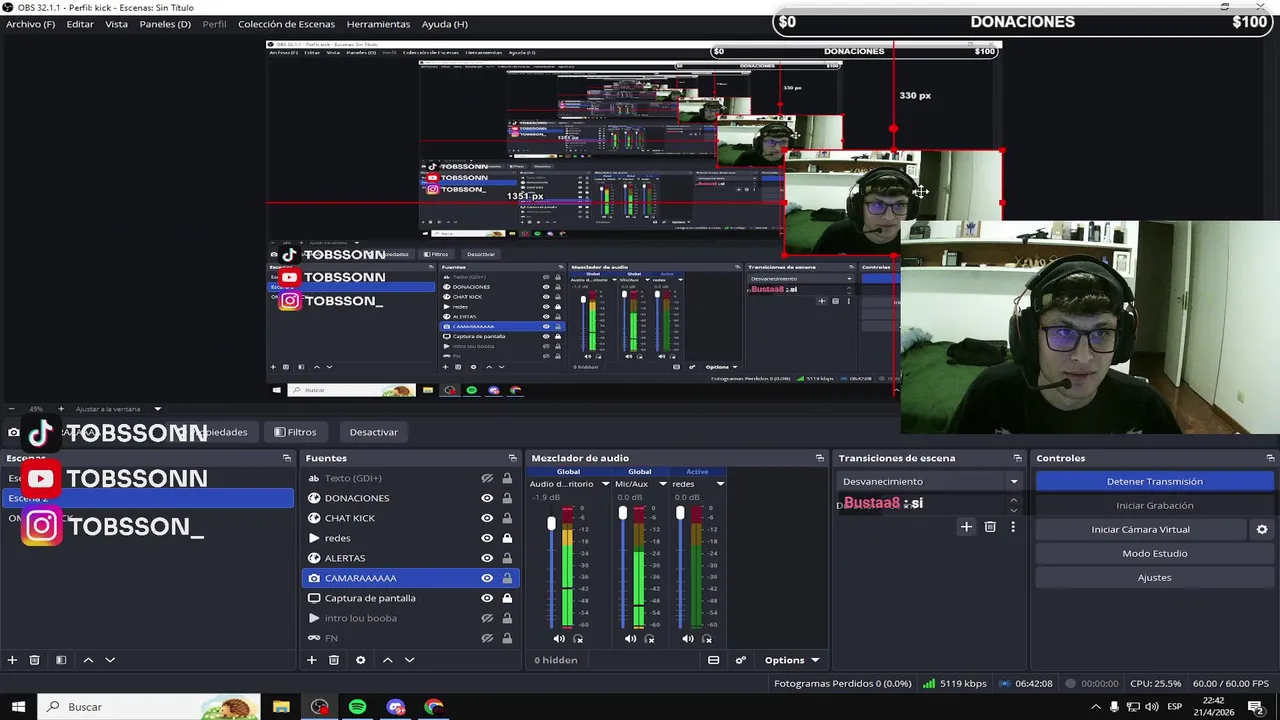This screenshot has height=720, width=1280.
Task: Toggle audio mixer vertical layout icon
Action: click(x=713, y=660)
